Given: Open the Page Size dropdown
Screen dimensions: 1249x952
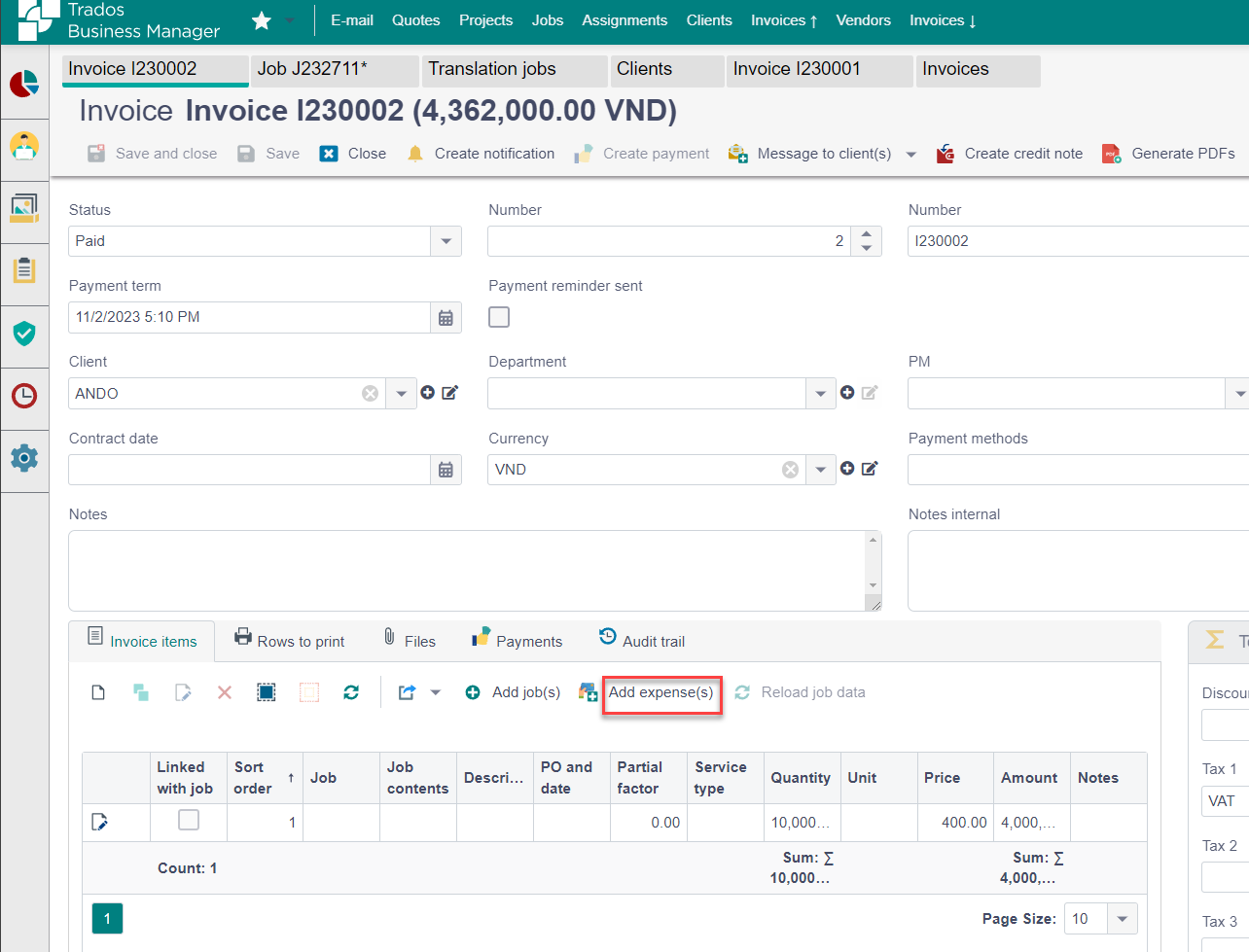Looking at the screenshot, I should point(1123,919).
